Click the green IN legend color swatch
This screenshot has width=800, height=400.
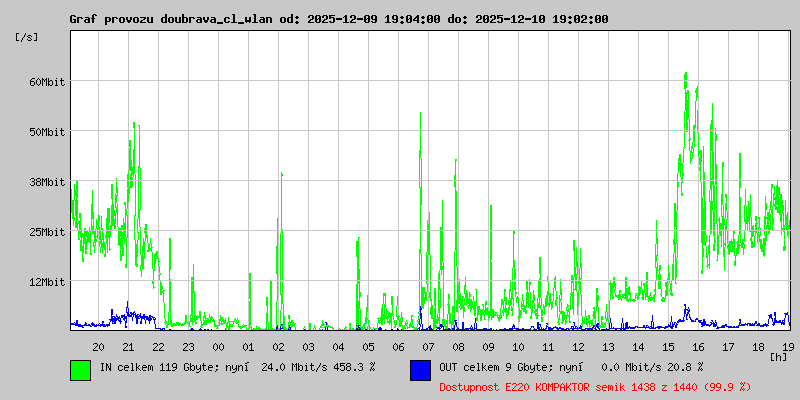(x=80, y=369)
